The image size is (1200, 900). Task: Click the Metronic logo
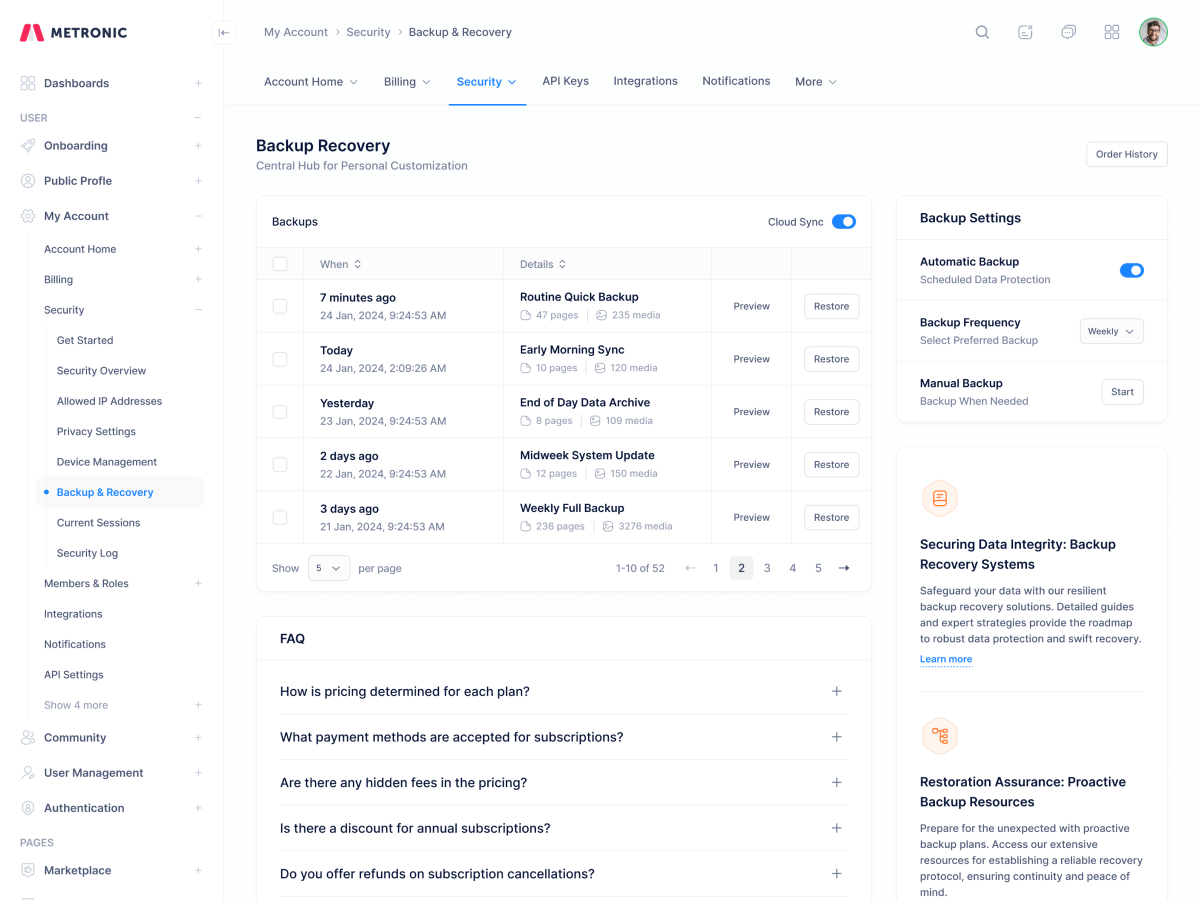74,32
